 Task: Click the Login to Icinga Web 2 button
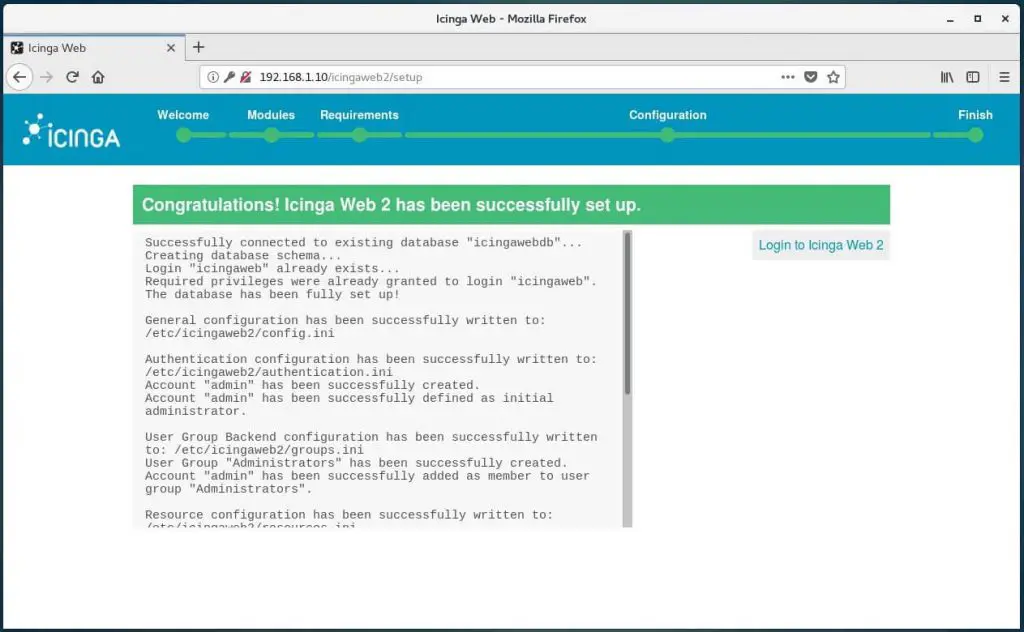click(821, 245)
